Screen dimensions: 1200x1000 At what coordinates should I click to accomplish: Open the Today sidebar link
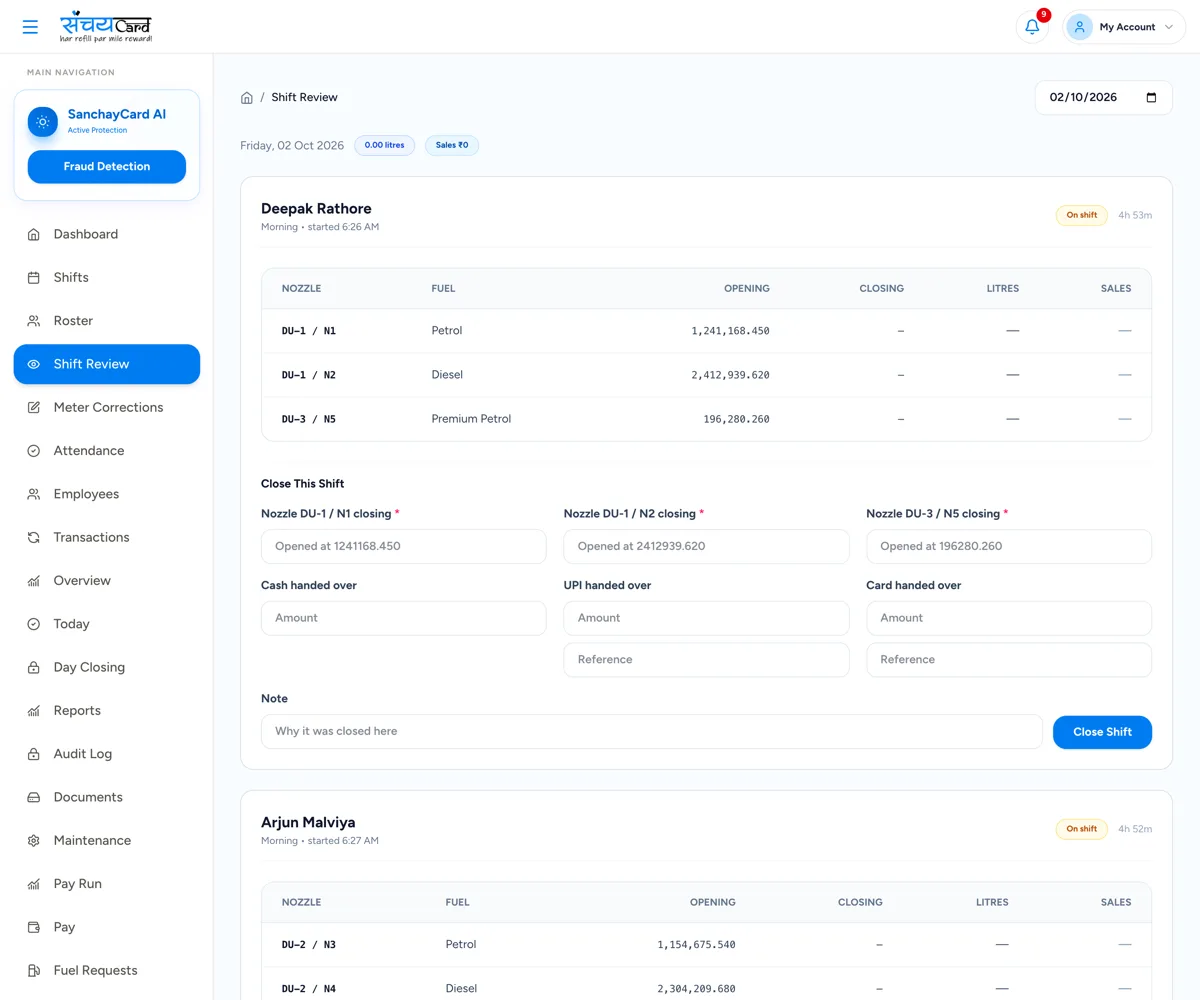(107, 624)
